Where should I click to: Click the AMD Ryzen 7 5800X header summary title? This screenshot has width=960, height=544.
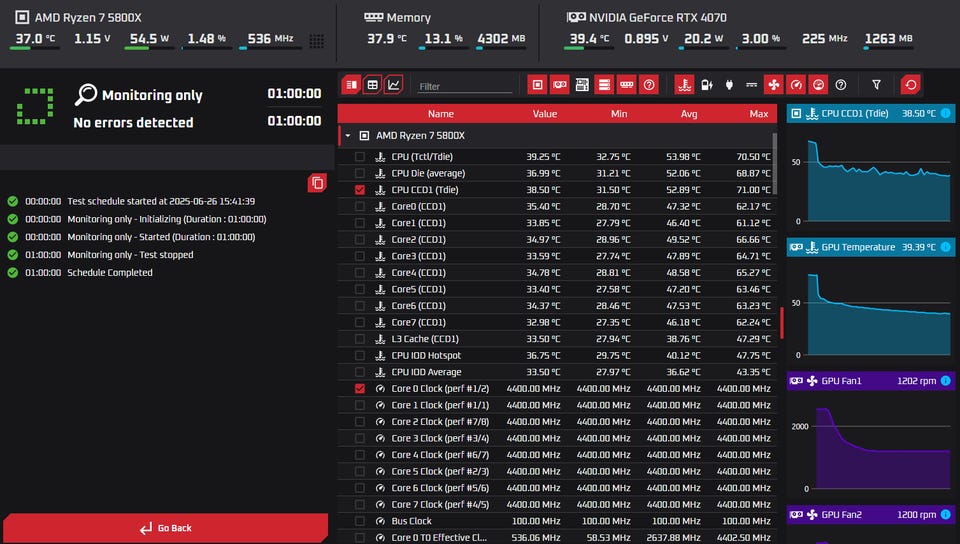click(88, 18)
